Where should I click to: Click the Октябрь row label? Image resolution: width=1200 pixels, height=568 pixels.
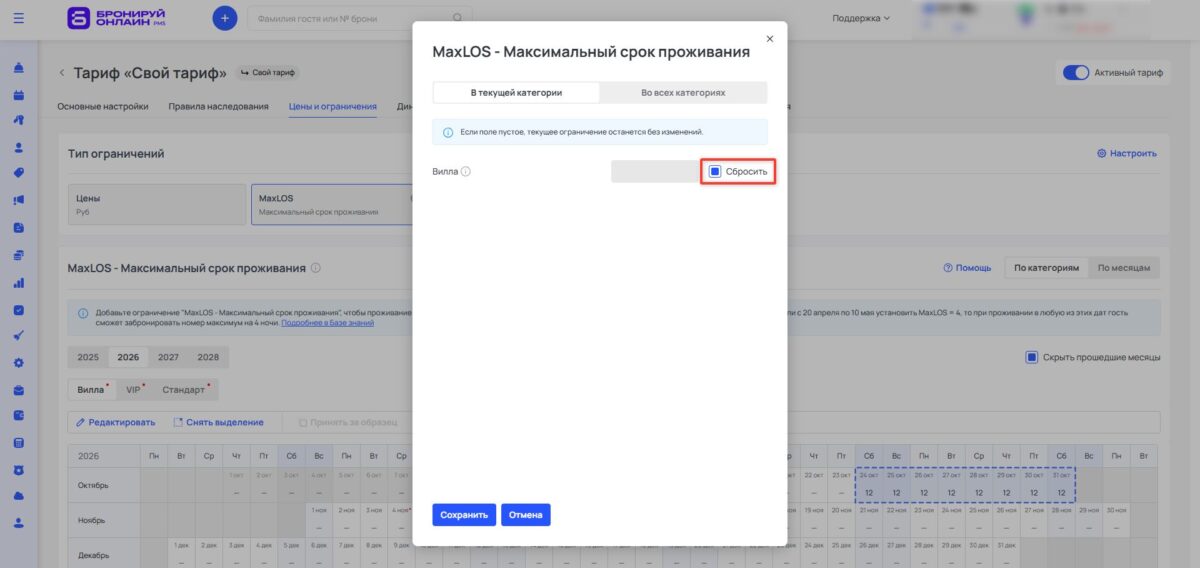pos(94,486)
